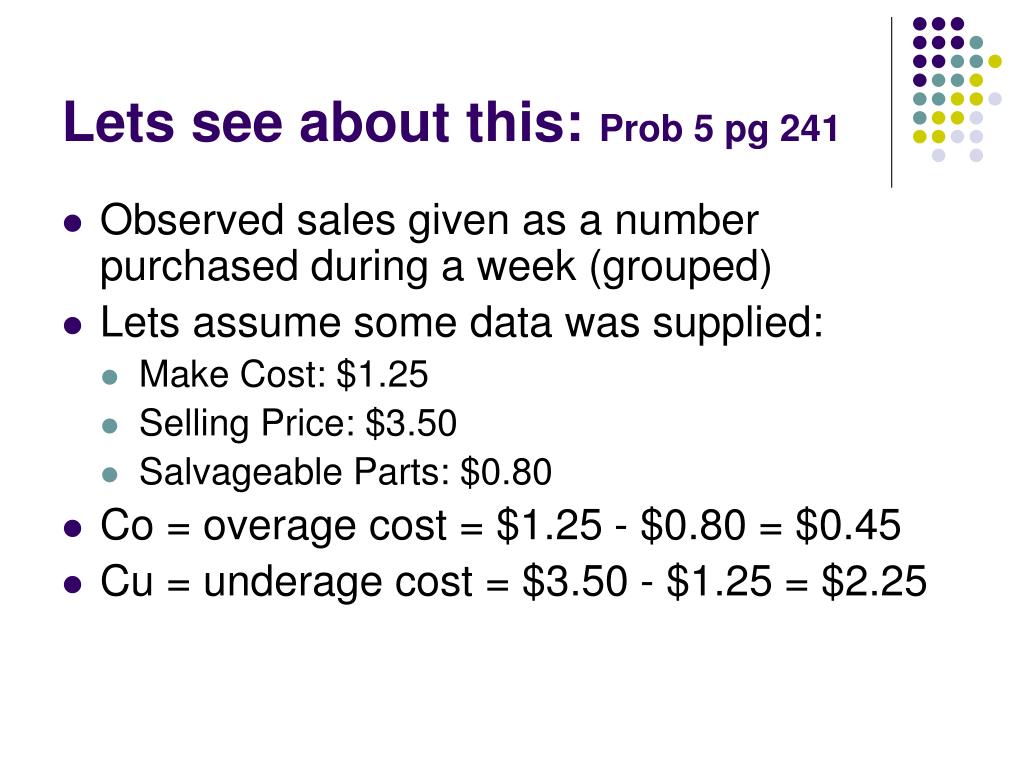The height and width of the screenshot is (768, 1024).
Task: Click the 'Salvageable Parts: $0.80' sub-bullet
Action: (345, 472)
